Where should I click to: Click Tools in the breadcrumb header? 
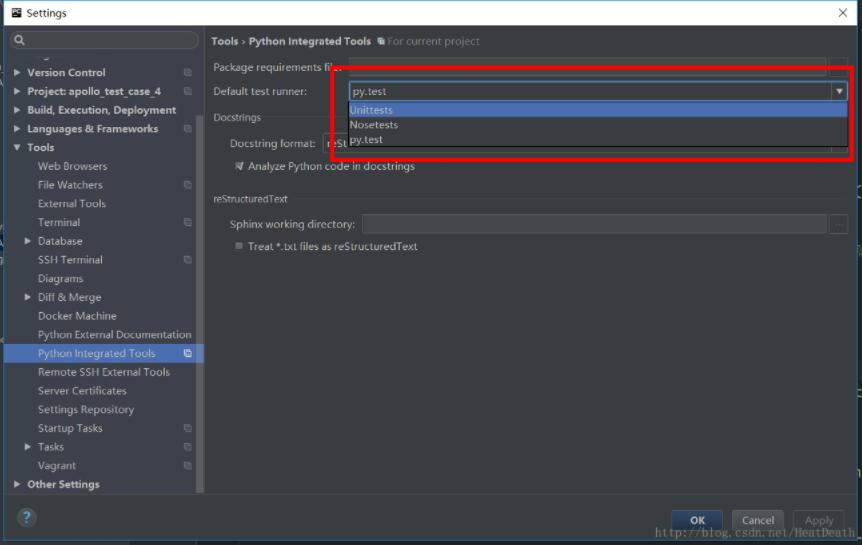point(224,41)
